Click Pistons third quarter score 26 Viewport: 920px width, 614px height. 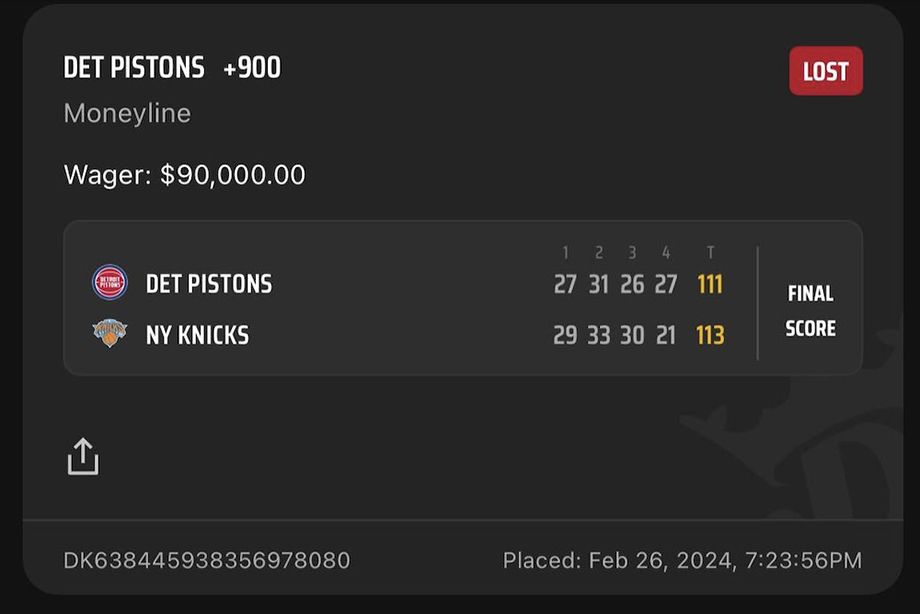632,284
